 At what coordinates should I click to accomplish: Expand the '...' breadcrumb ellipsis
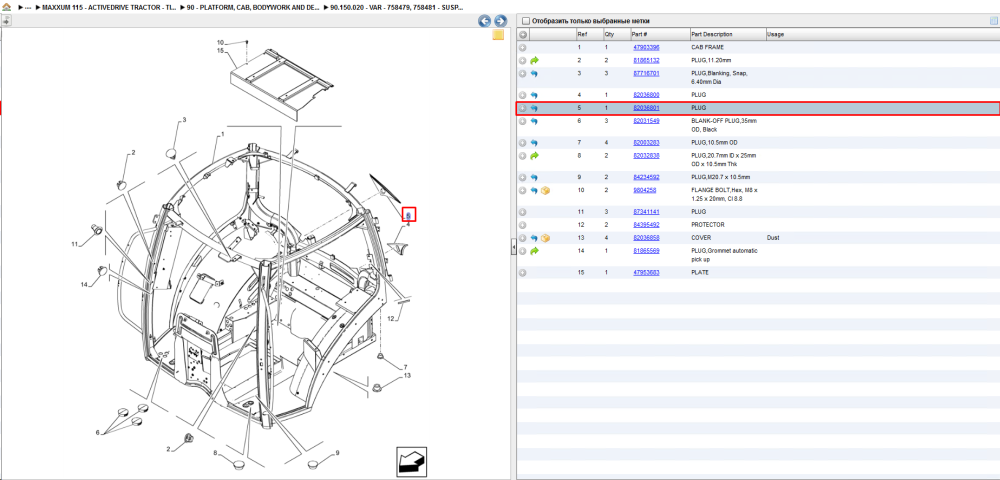(x=27, y=7)
